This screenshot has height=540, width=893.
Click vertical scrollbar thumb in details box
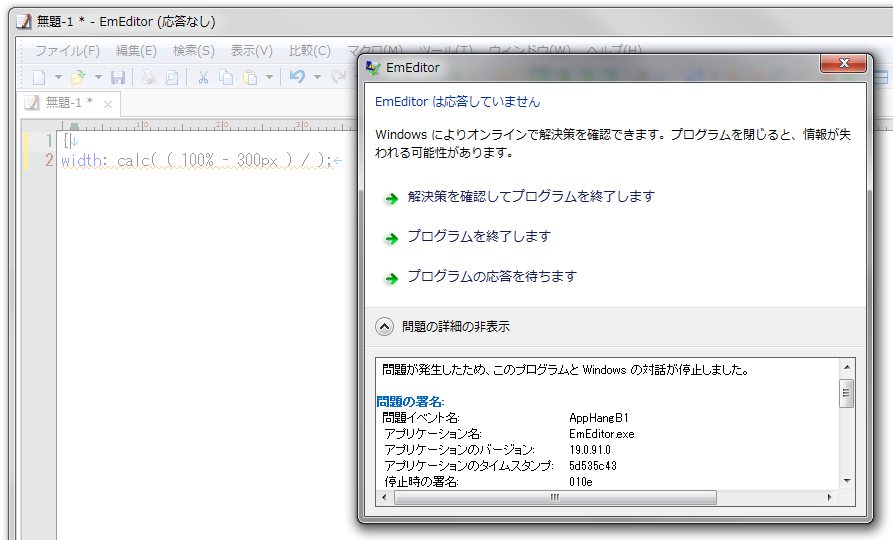point(847,393)
